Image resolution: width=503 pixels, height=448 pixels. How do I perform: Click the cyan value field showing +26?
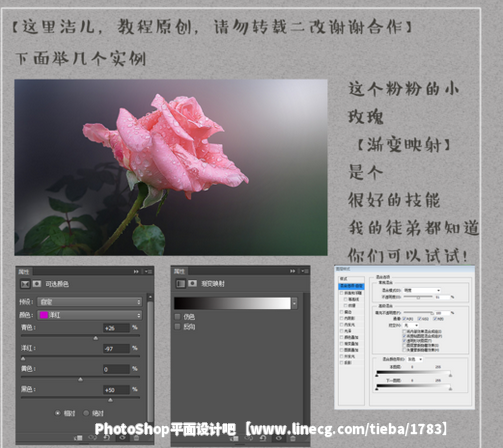pos(116,328)
